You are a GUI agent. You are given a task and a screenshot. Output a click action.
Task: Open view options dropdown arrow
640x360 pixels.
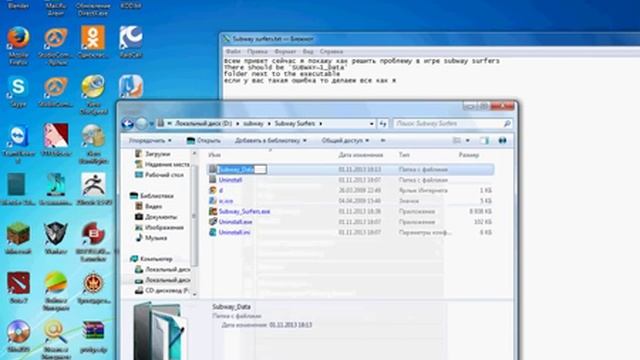pyautogui.click(x=468, y=140)
